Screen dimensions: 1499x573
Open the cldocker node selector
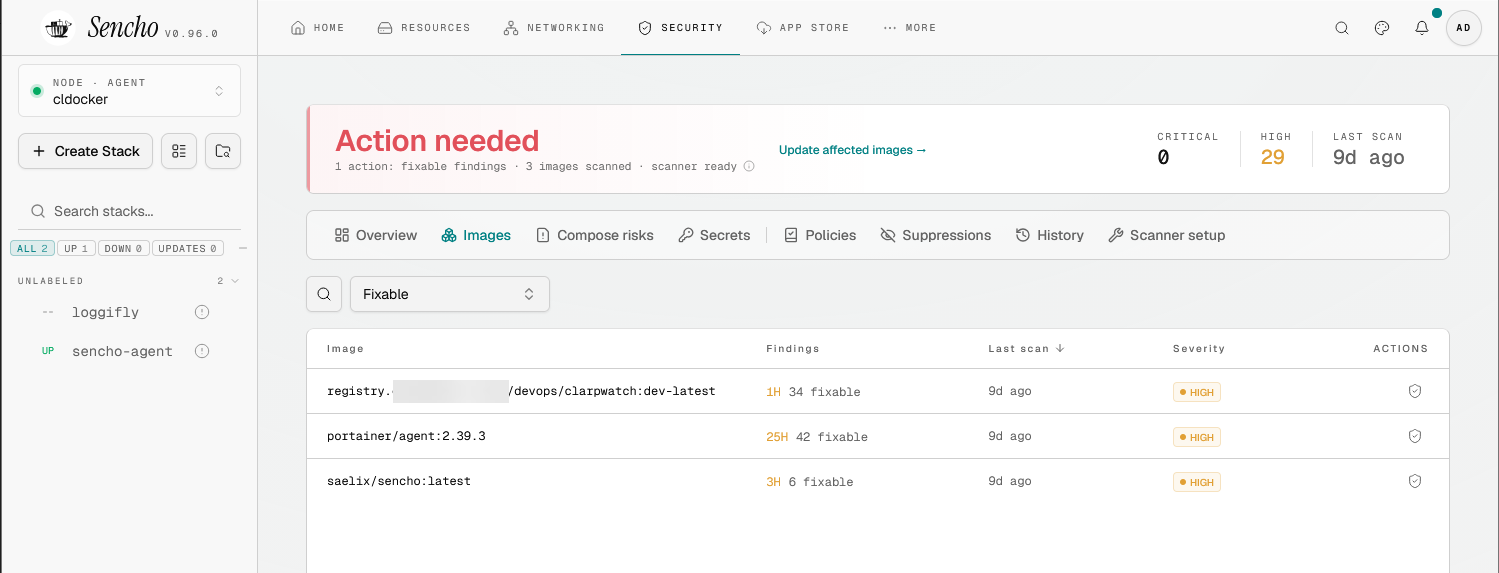[x=129, y=91]
